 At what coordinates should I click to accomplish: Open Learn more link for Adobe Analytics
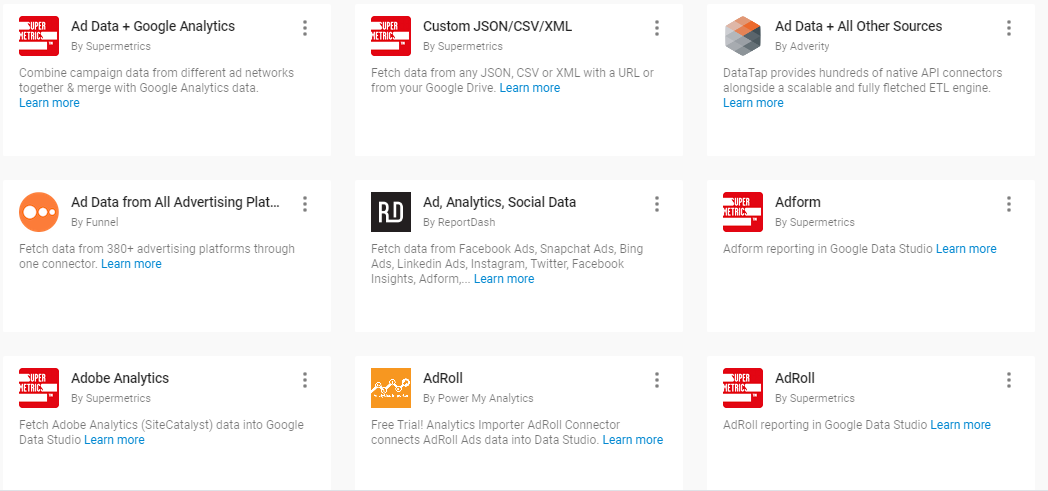coord(114,440)
